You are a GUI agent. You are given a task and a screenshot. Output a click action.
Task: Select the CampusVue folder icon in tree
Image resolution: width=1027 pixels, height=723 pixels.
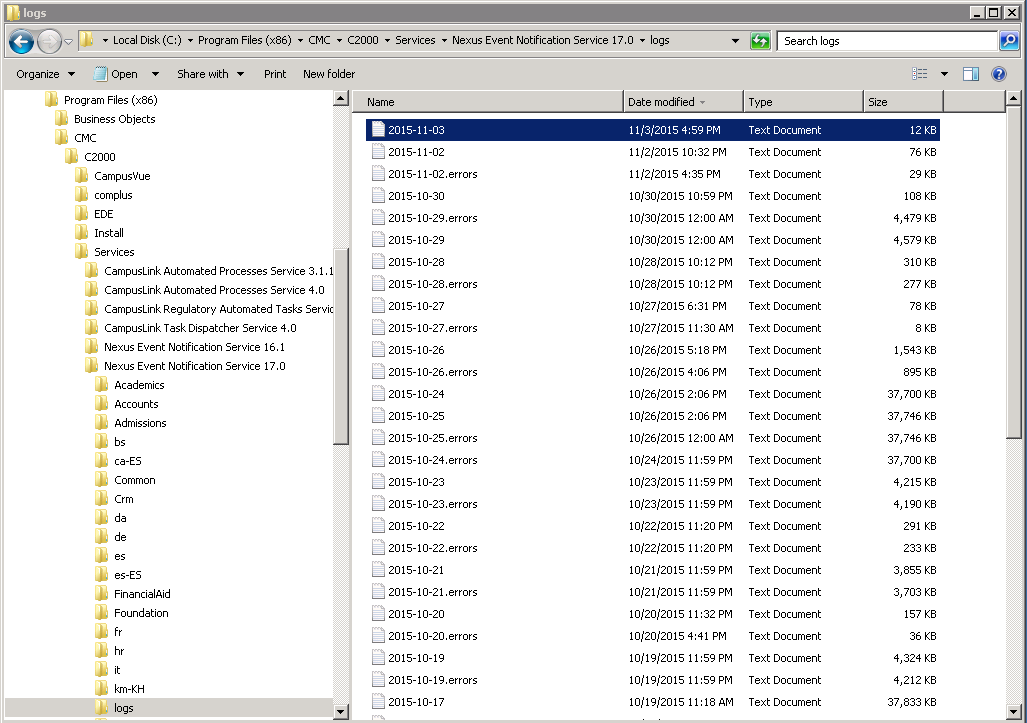[82, 176]
